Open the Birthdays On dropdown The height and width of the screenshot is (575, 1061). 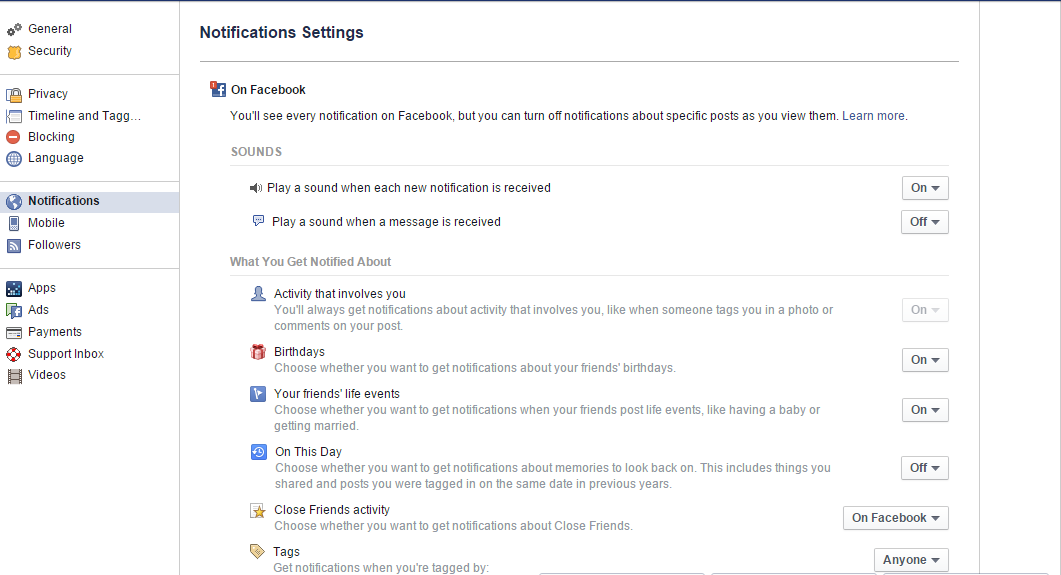point(925,360)
